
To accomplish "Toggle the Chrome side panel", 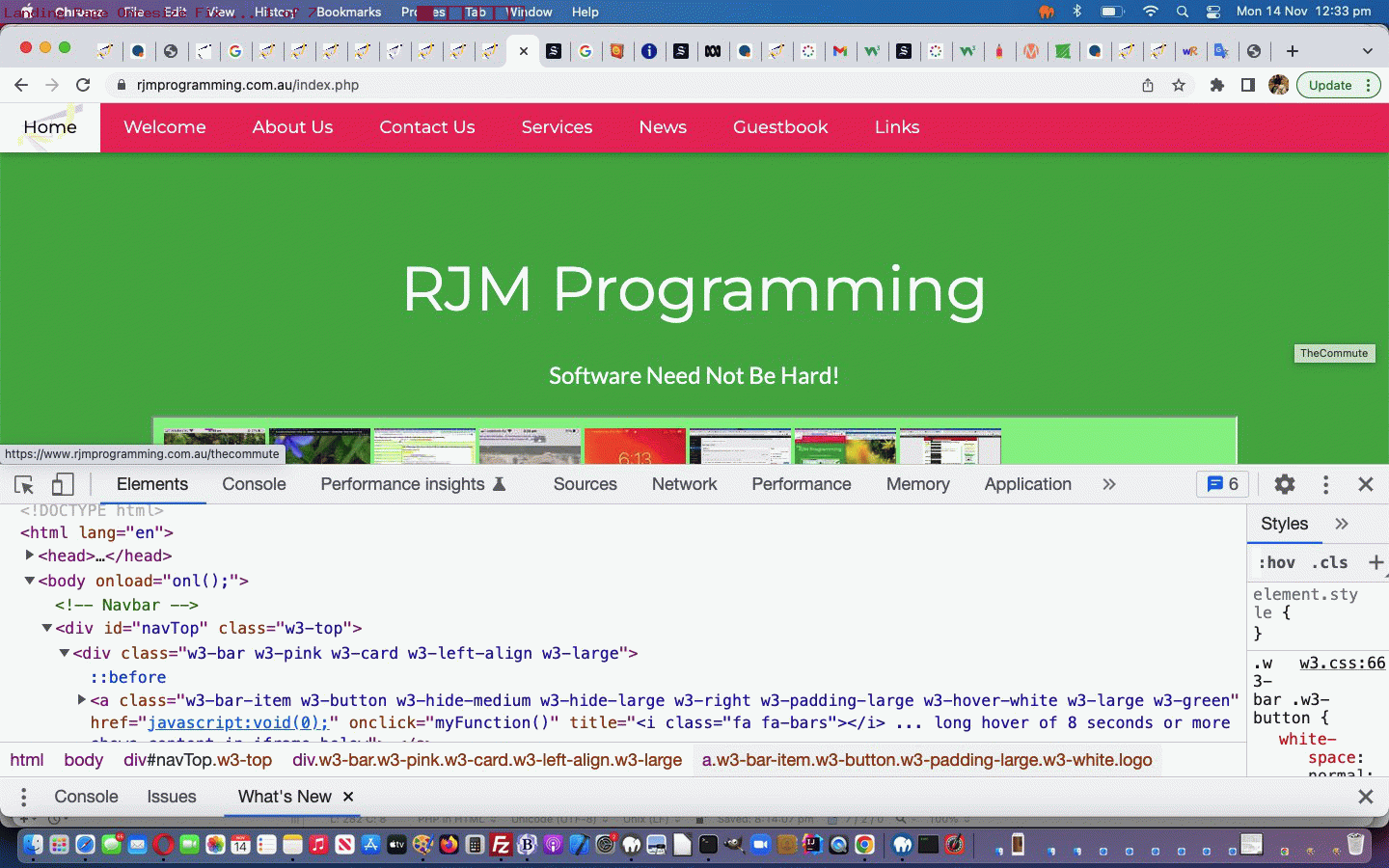I will click(1248, 85).
